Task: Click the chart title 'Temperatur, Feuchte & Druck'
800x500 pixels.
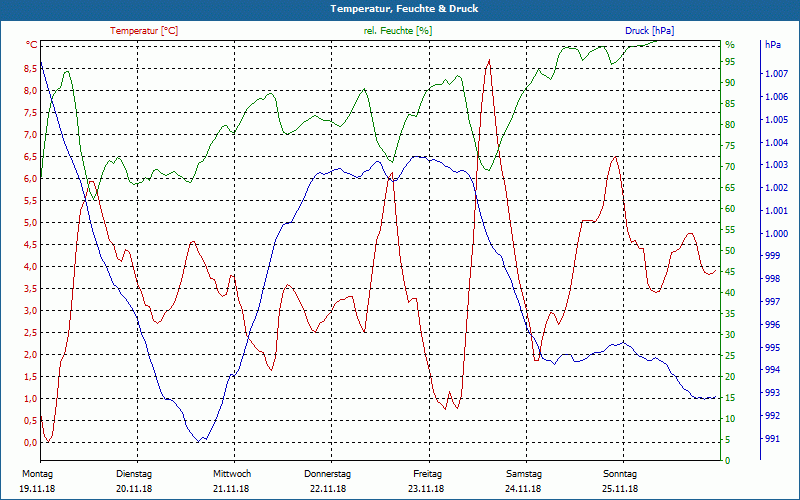Action: pos(404,9)
